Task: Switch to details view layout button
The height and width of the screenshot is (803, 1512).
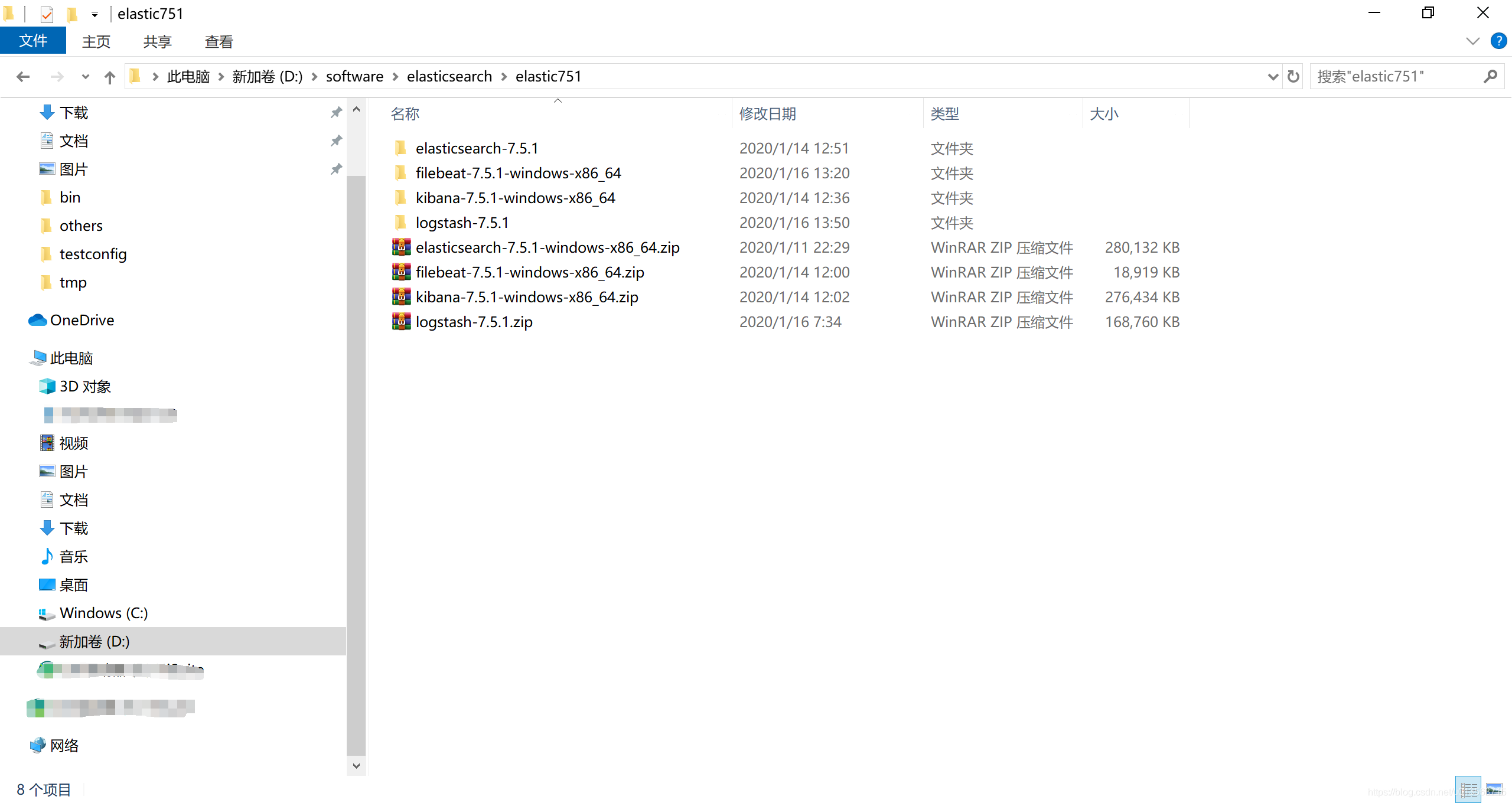Action: (1468, 789)
